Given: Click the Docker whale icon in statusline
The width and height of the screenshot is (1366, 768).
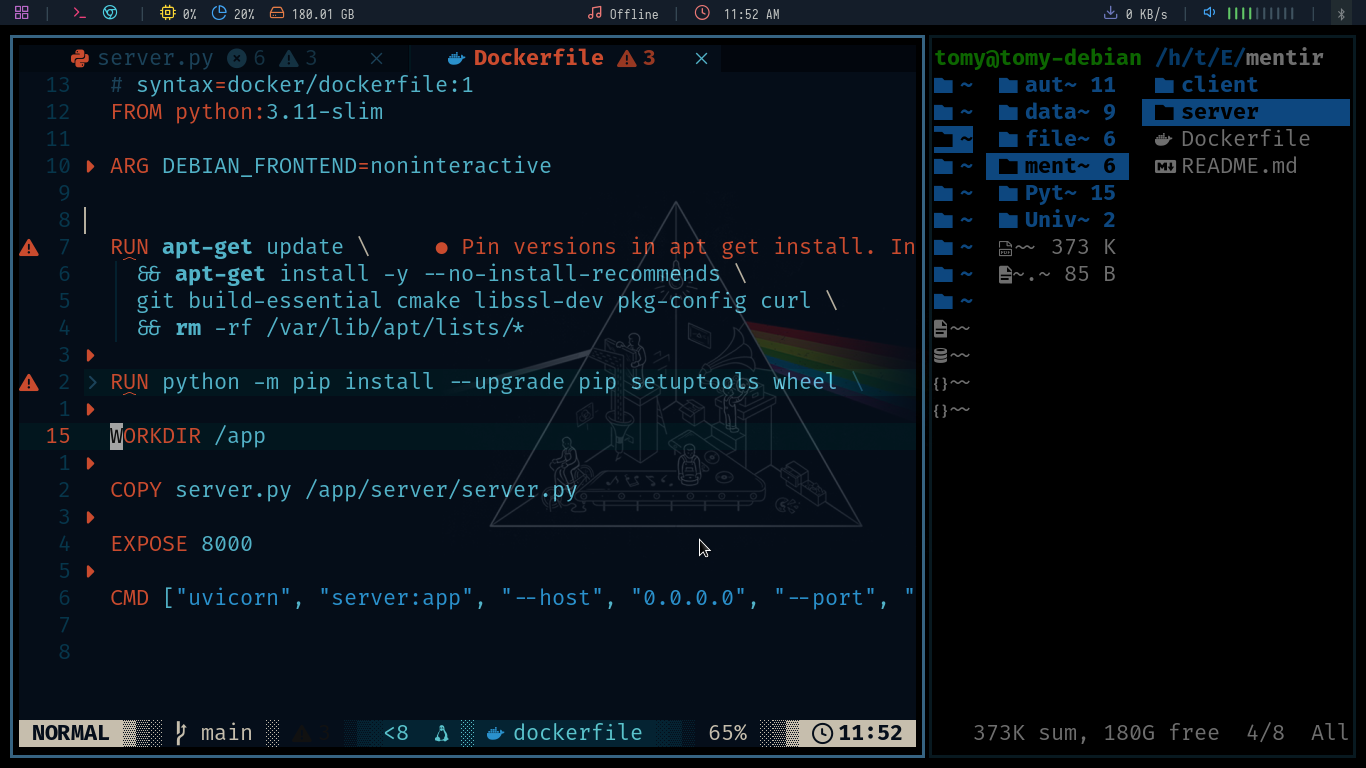Looking at the screenshot, I should [494, 733].
